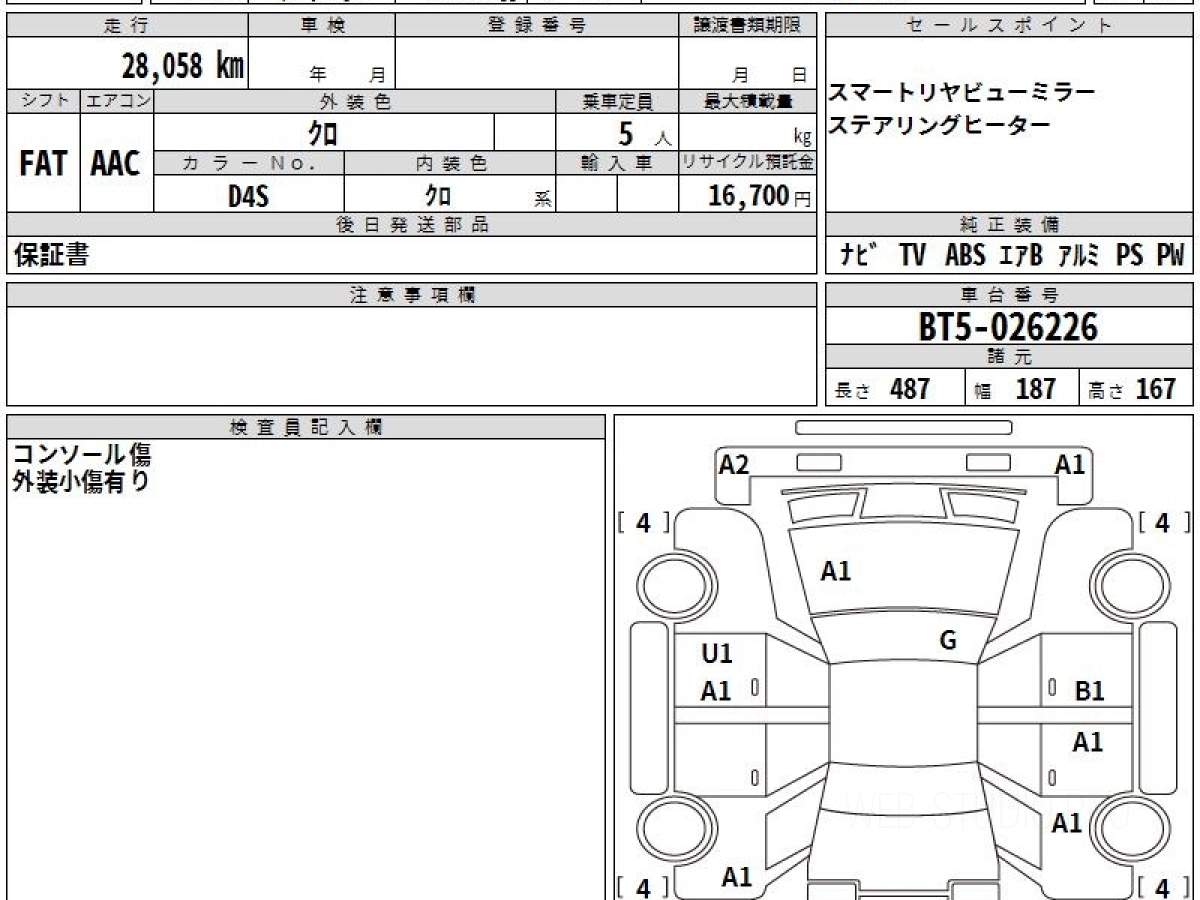Select the アルミ equipment item
Viewport: 1200px width, 900px height.
coord(1080,256)
